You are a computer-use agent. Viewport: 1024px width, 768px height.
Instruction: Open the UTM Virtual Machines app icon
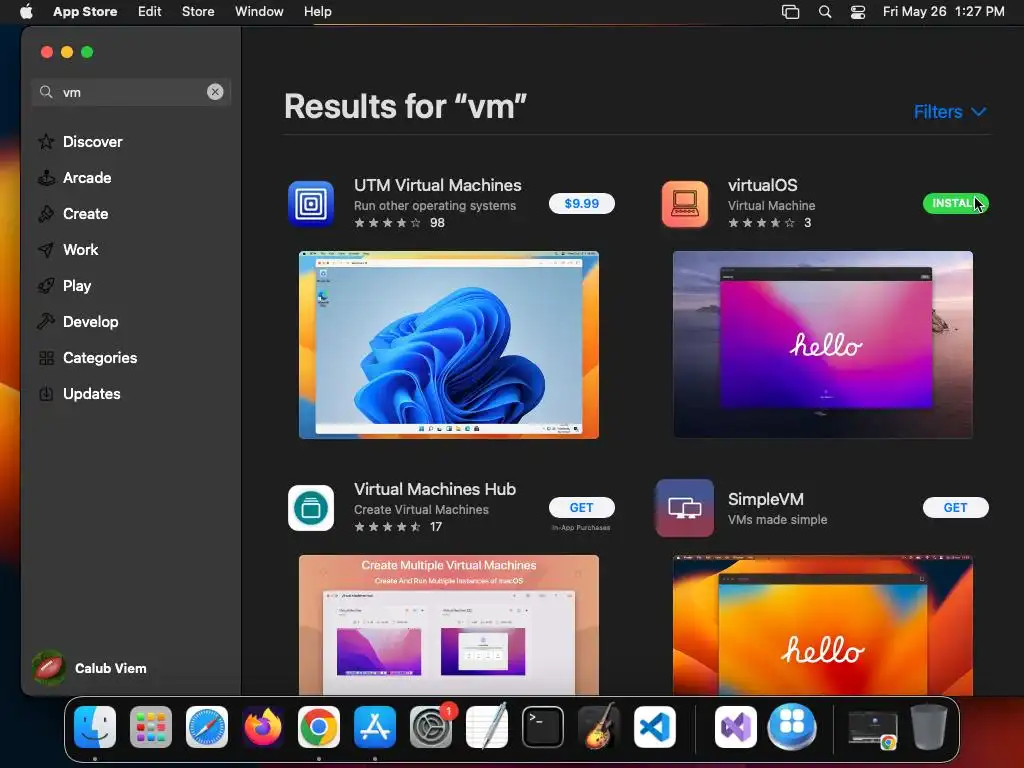tap(311, 204)
